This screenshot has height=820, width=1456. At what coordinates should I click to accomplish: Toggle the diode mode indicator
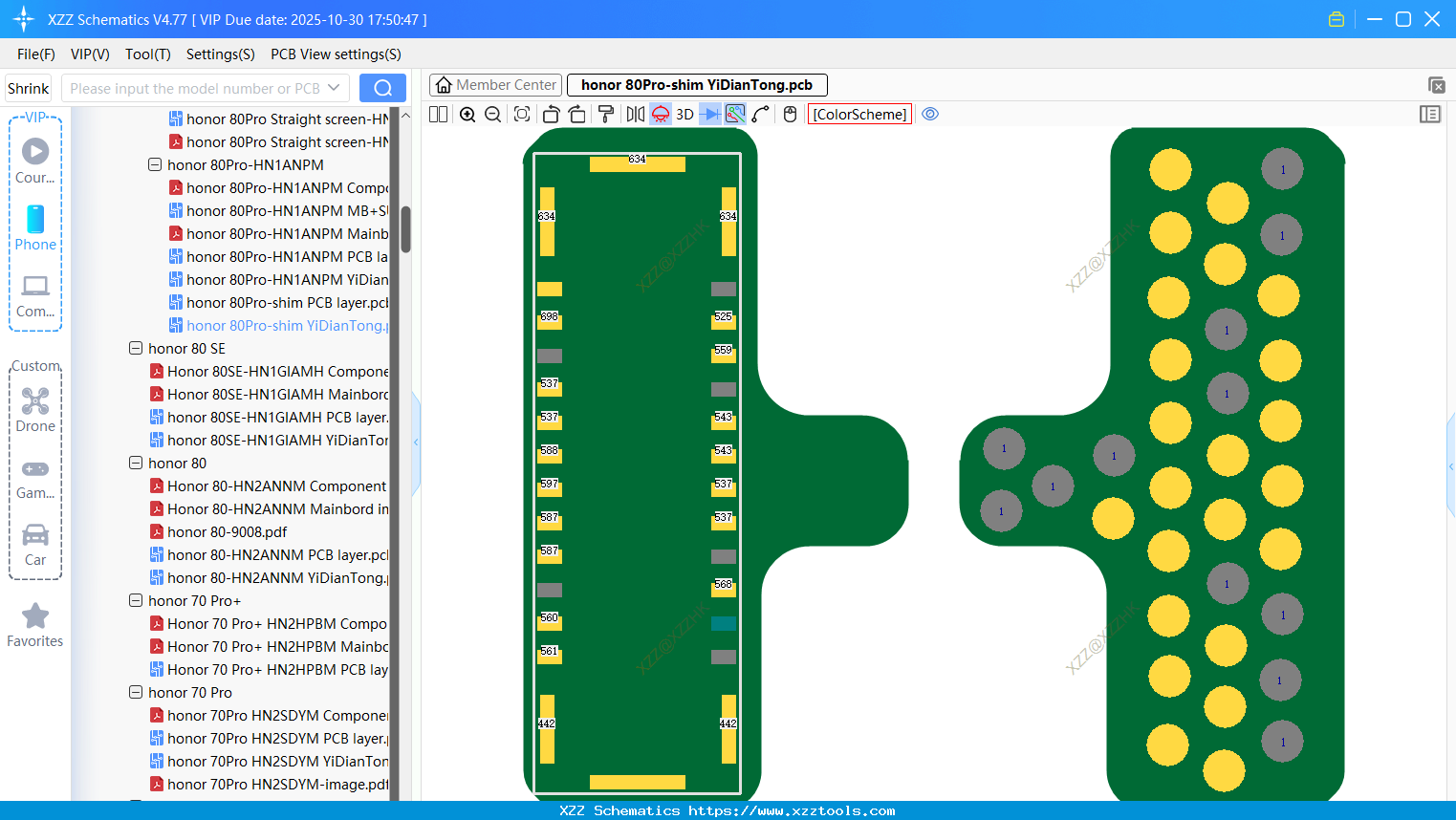(x=710, y=114)
